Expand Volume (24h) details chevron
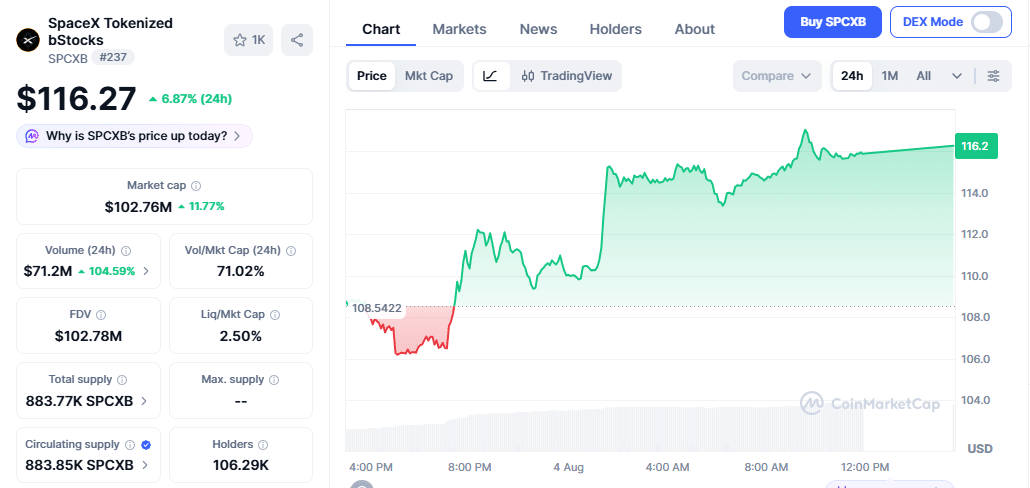Image resolution: width=1030 pixels, height=488 pixels. click(x=146, y=271)
